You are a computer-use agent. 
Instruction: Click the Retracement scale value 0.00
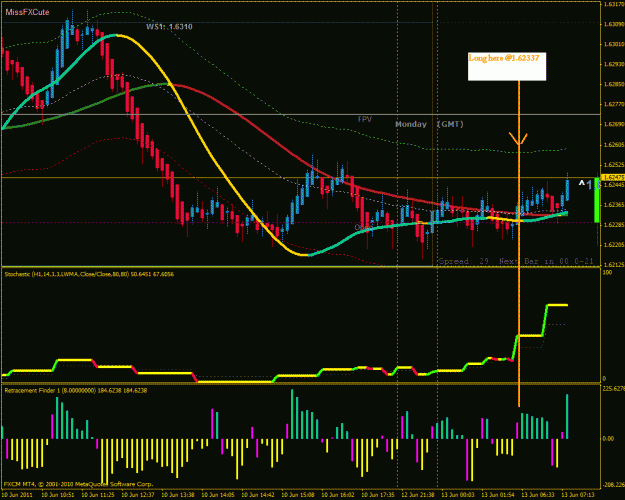coord(609,439)
